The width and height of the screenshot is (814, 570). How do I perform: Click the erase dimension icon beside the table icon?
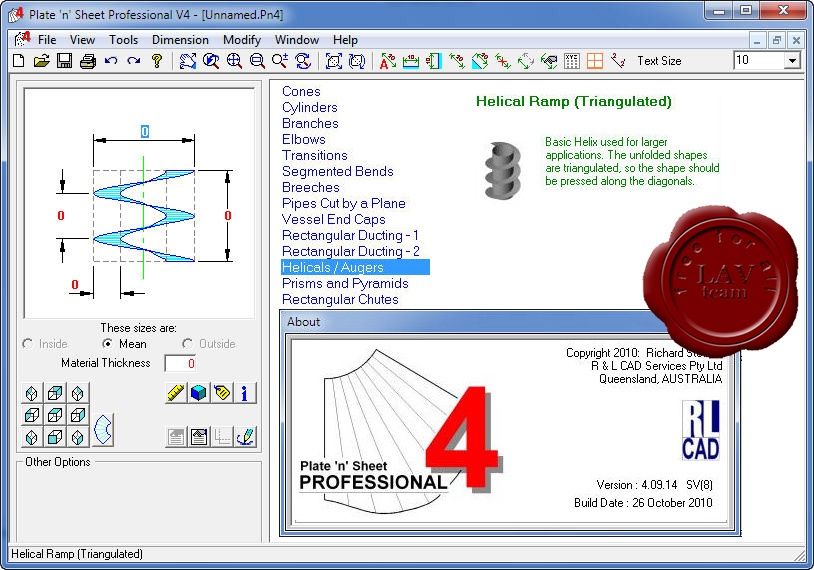pos(549,61)
